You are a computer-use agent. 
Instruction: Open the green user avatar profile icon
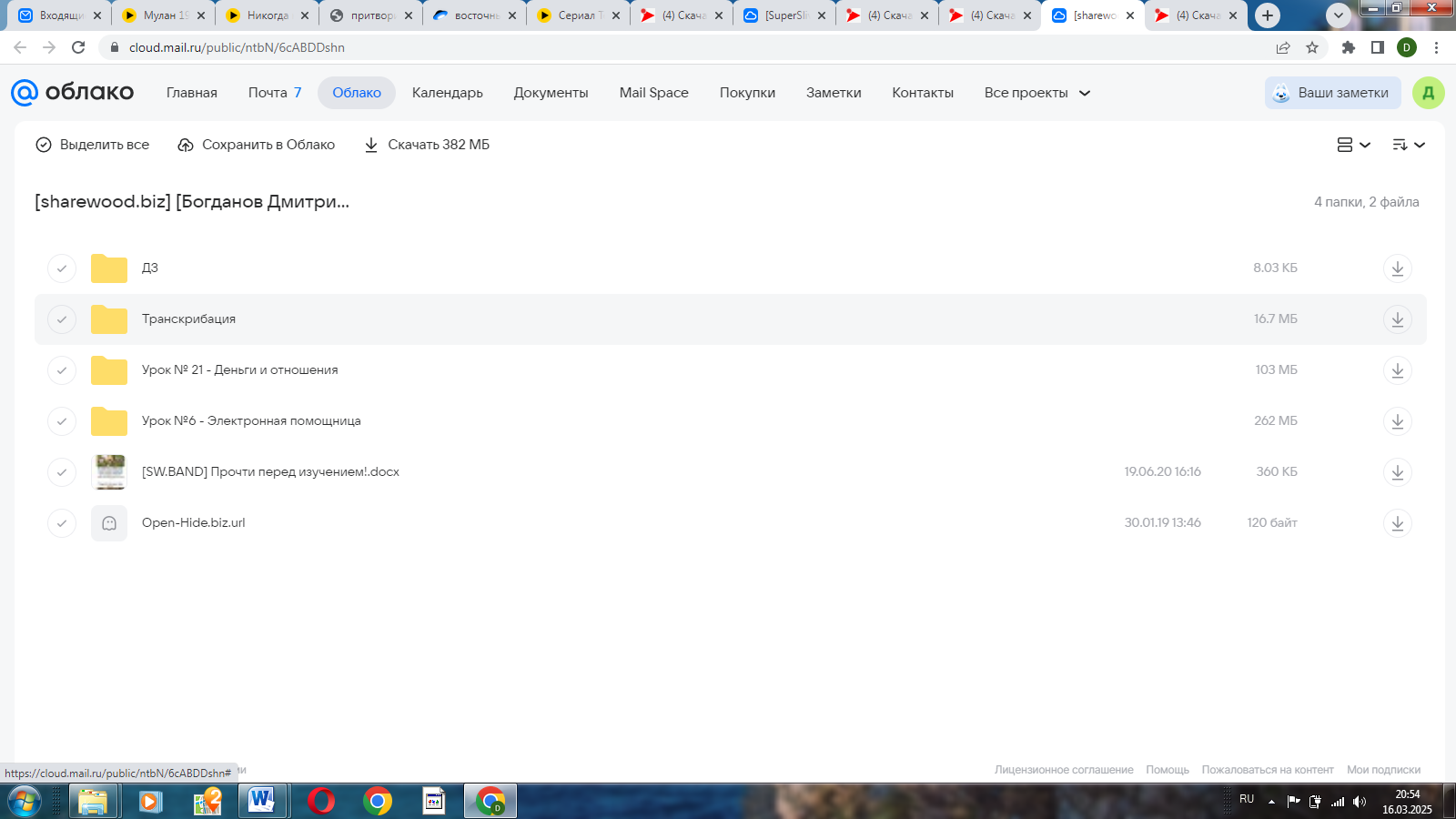[x=1428, y=93]
